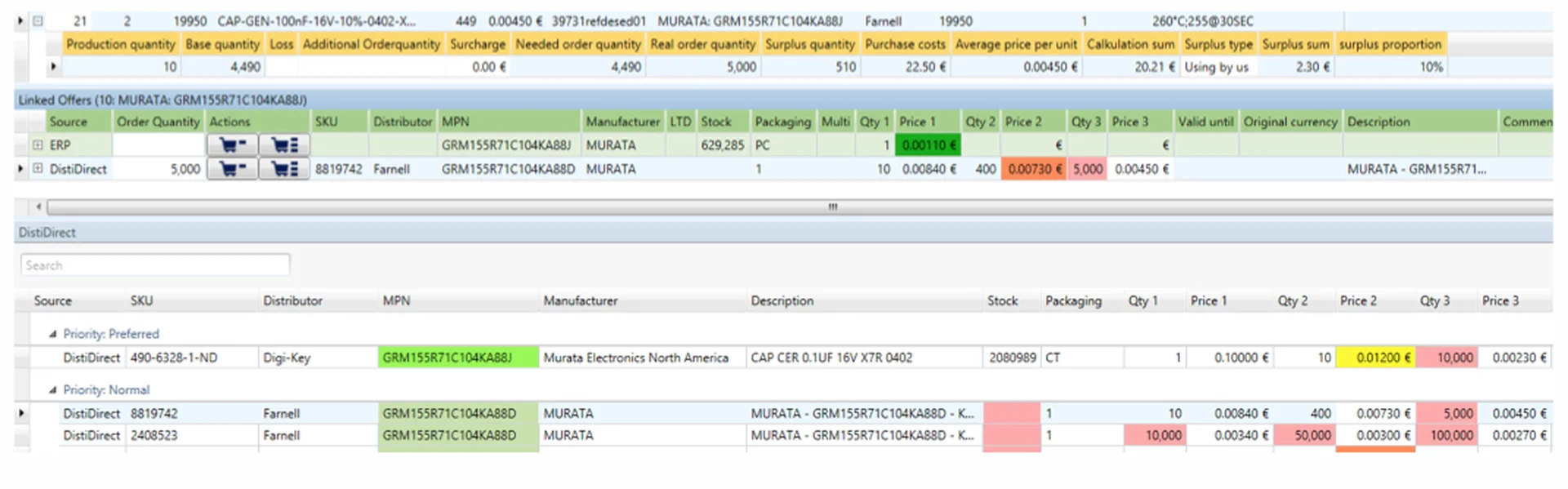Click Purchase costs column header

click(x=905, y=44)
